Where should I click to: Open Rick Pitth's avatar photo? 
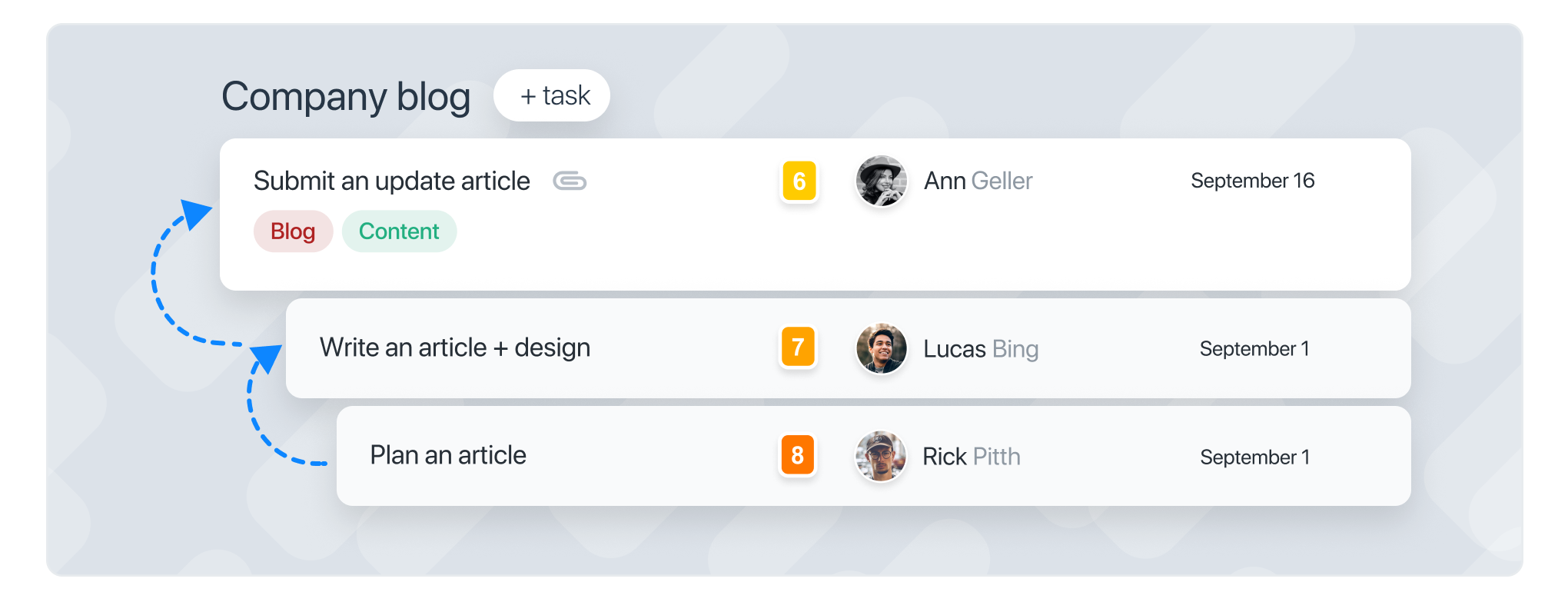881,456
